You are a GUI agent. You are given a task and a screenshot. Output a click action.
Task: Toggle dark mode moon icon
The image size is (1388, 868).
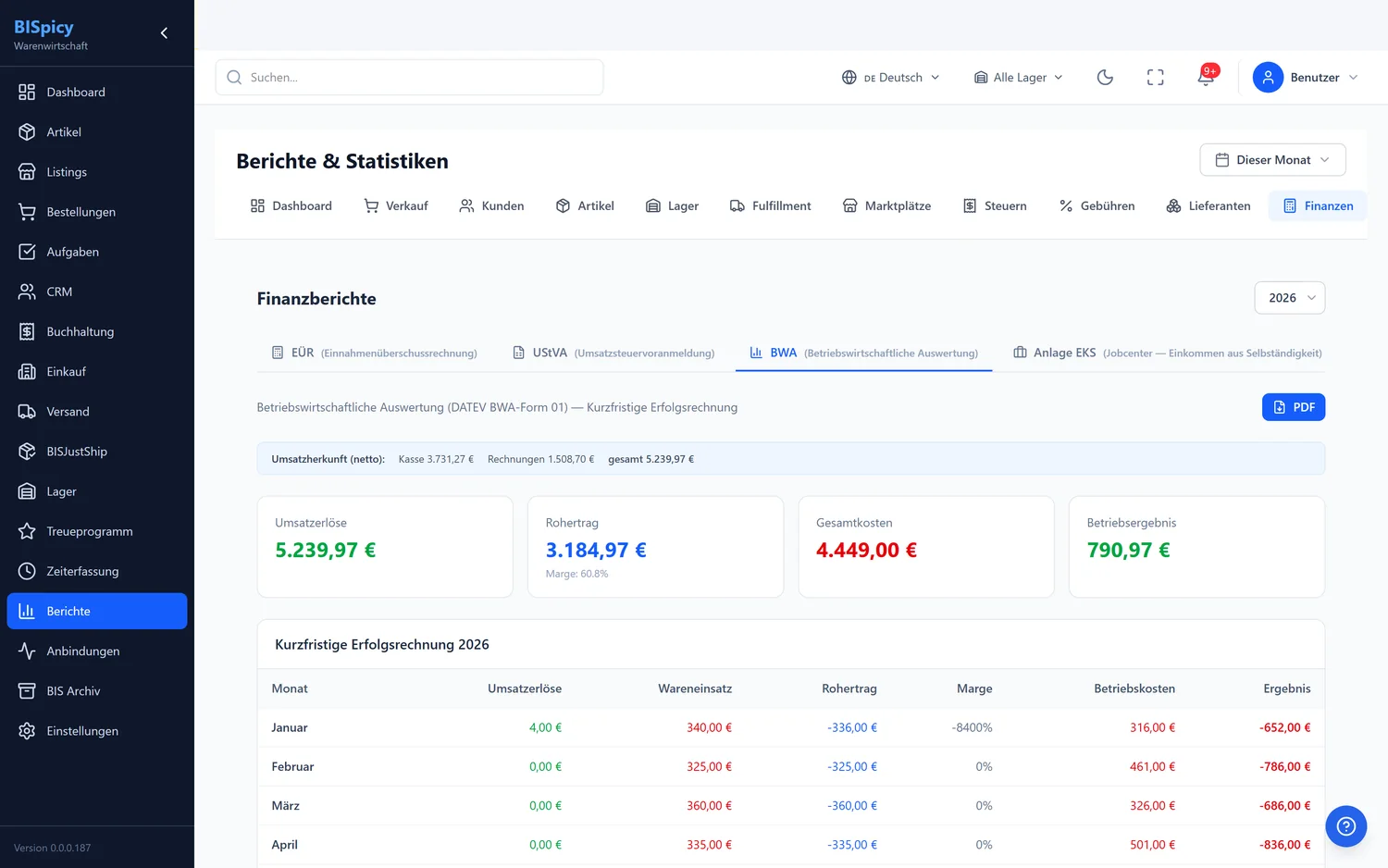[x=1105, y=78]
